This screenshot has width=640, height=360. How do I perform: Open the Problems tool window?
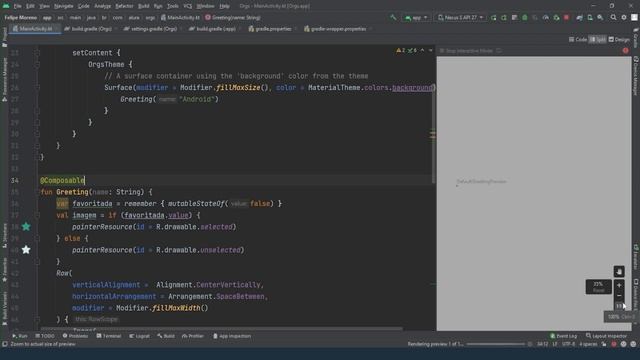point(75,336)
